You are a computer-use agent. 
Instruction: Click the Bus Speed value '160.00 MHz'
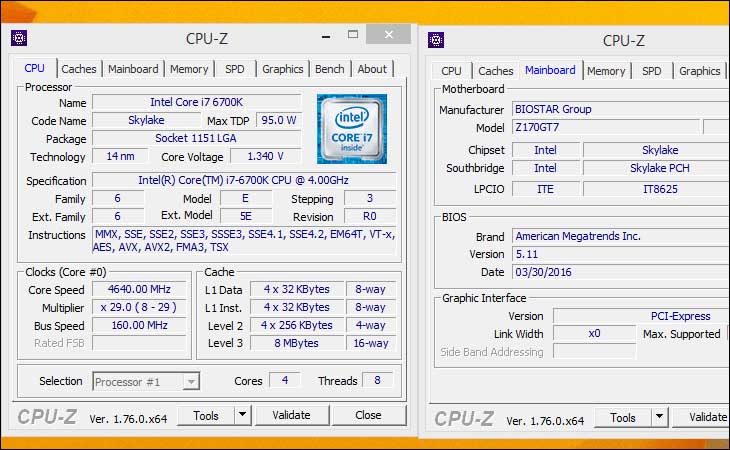click(139, 325)
